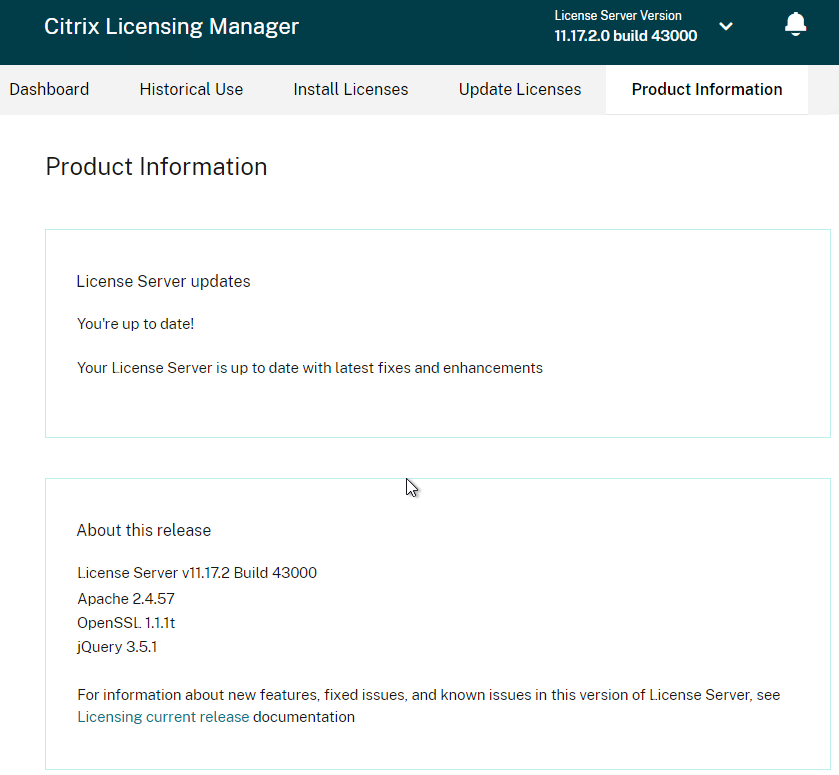Click the Product Information tab
Viewport: 839px width, 775px height.
(707, 89)
